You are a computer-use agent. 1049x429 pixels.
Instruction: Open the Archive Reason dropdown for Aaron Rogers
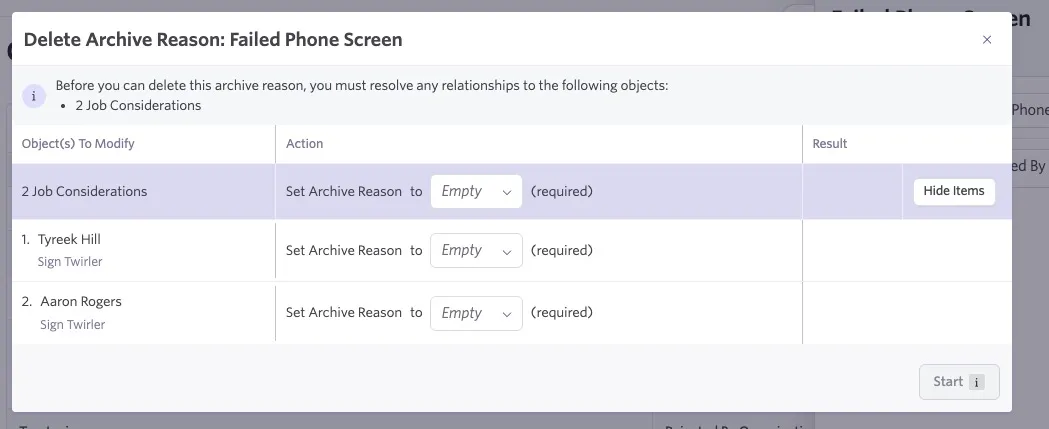tap(476, 313)
